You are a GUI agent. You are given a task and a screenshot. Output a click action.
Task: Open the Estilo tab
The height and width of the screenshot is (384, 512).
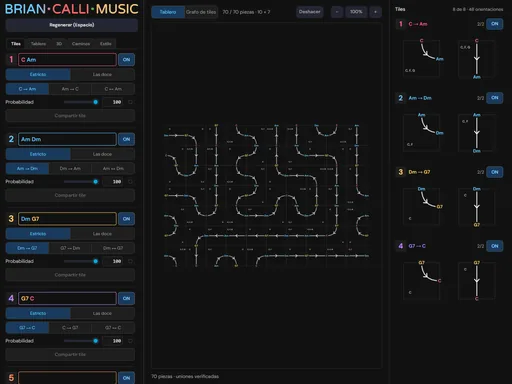(106, 44)
